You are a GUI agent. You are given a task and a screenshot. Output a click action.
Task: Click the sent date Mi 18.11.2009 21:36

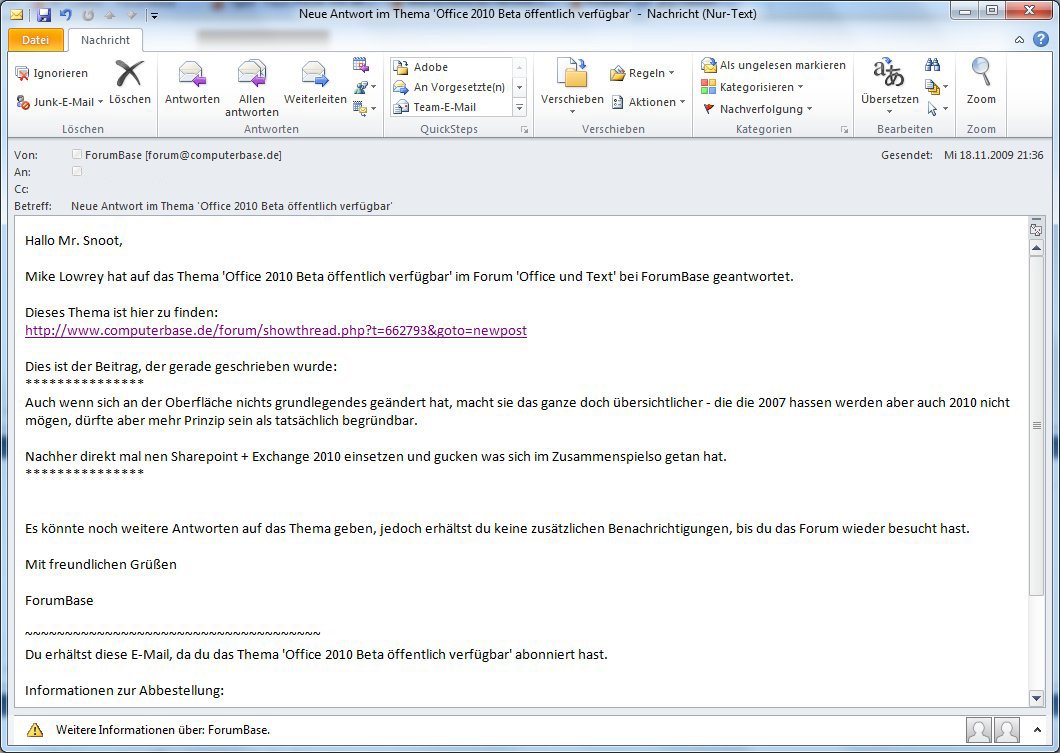click(x=994, y=155)
